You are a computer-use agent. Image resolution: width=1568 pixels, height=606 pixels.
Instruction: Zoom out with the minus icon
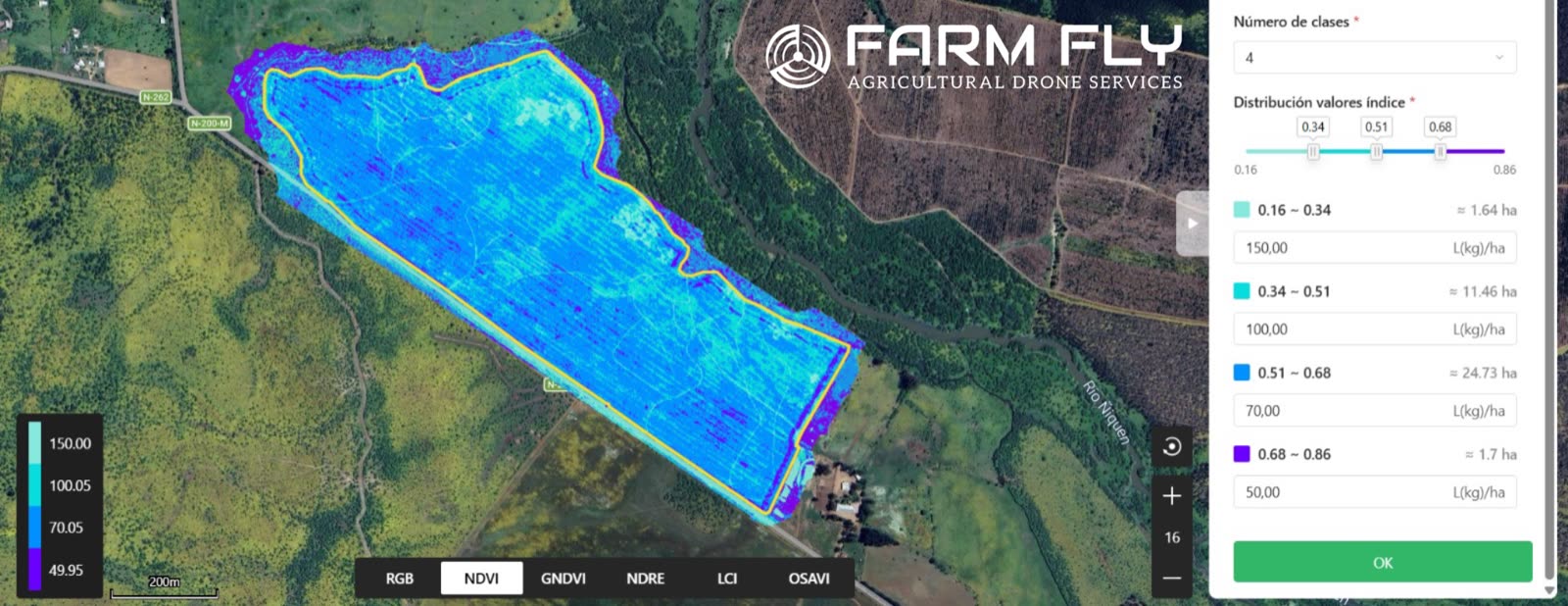(1172, 579)
